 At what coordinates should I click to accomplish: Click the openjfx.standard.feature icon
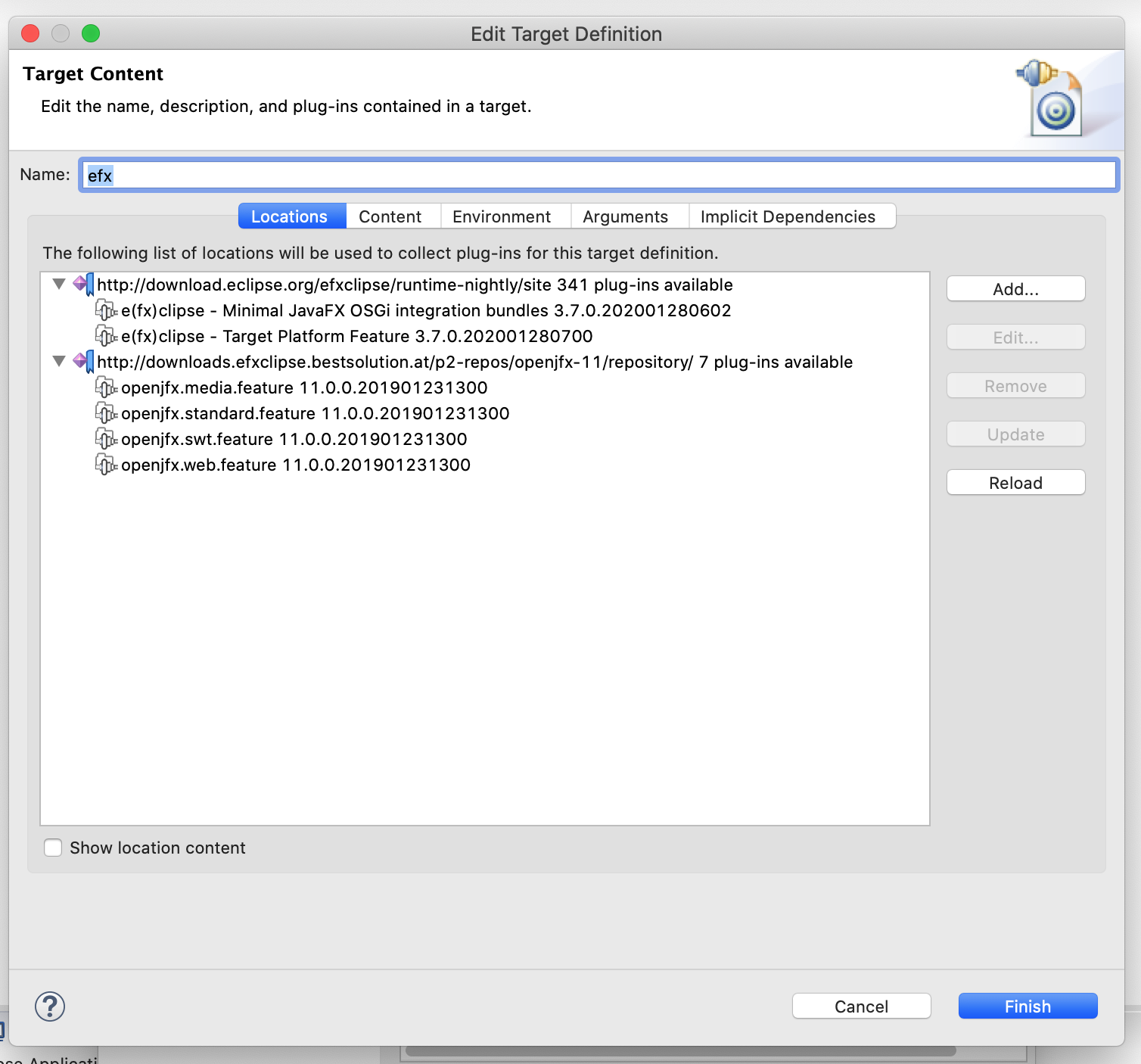(x=106, y=413)
